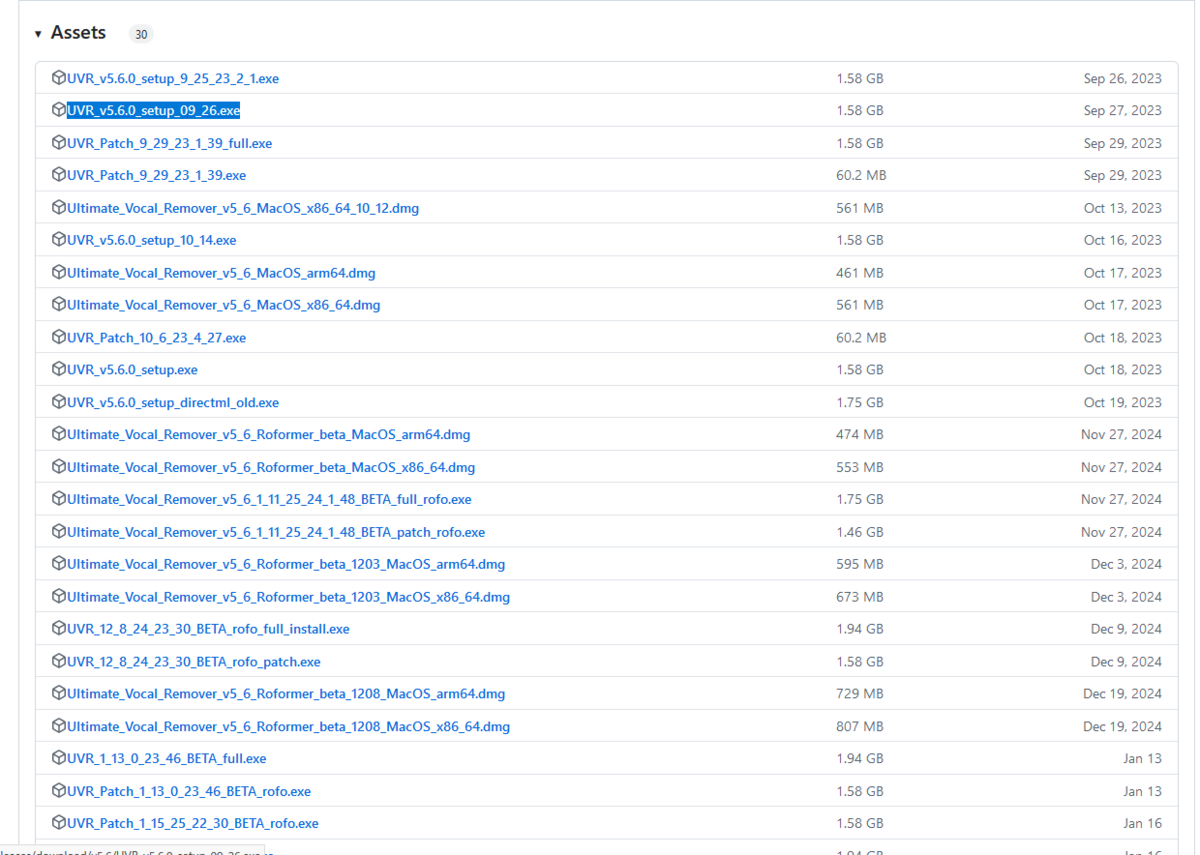Viewport: 1200px width, 855px height.
Task: Click package icon beside Roformer_beta_1208_MacOS_arm64.dmg
Action: (x=59, y=694)
